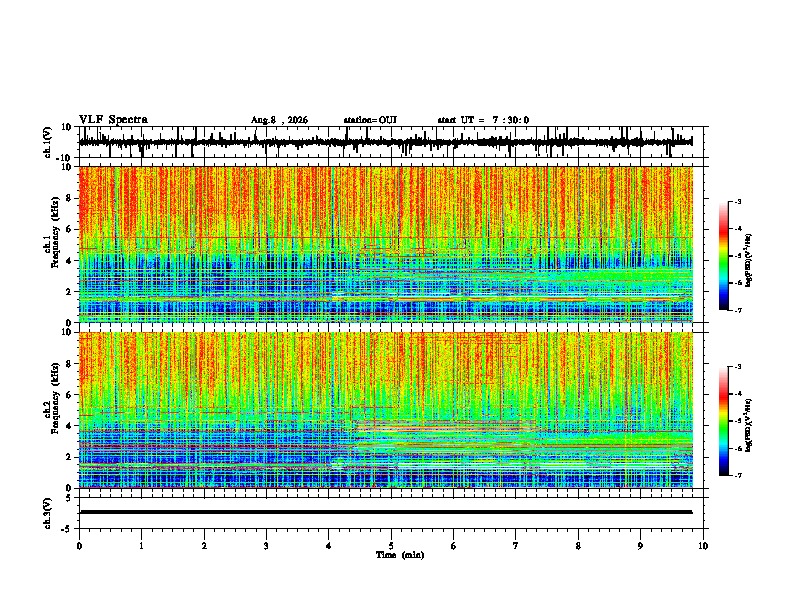Click the flat ch.3 voltage trace line

point(386,512)
